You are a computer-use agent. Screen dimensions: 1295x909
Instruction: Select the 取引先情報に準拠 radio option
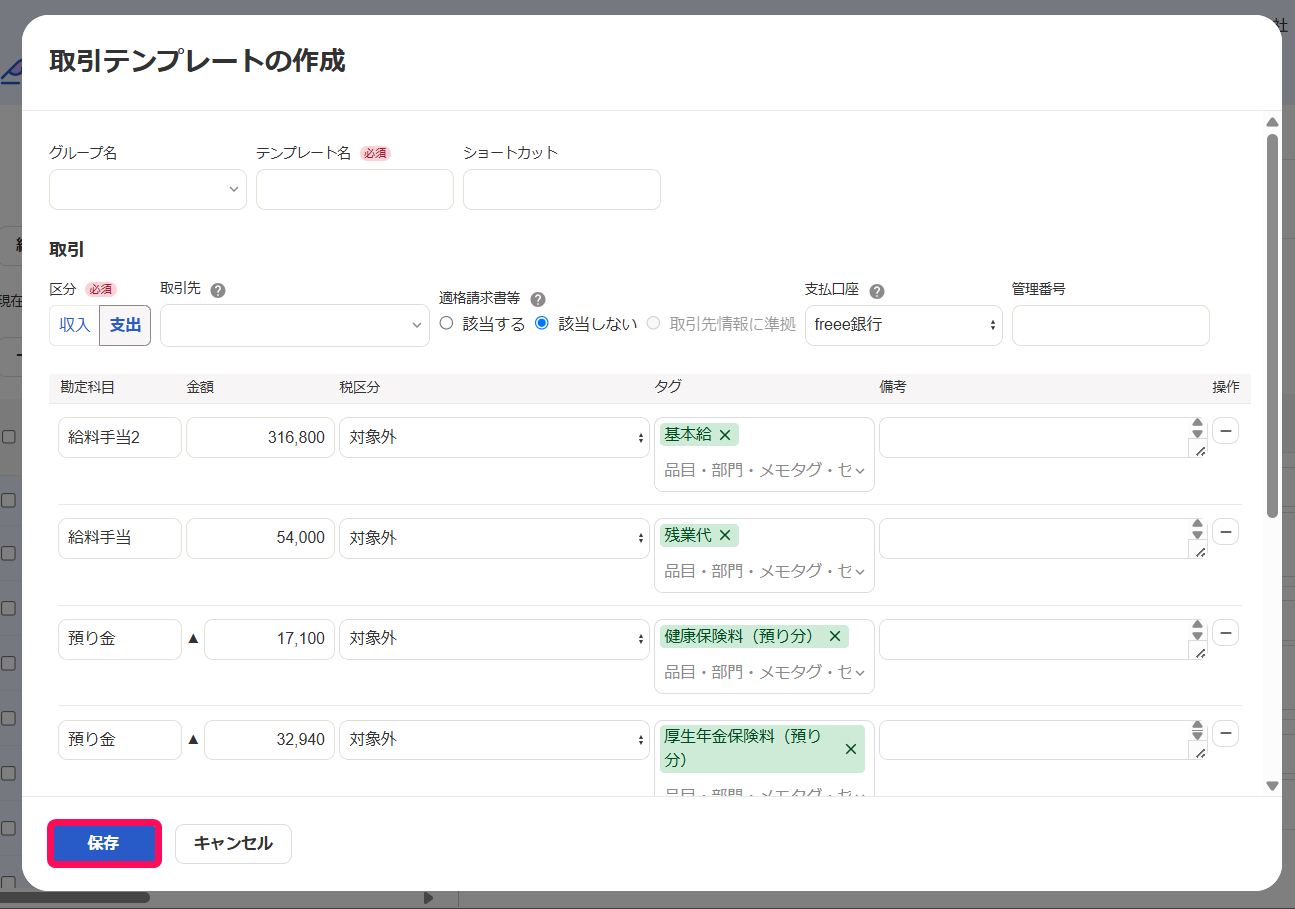[x=654, y=323]
